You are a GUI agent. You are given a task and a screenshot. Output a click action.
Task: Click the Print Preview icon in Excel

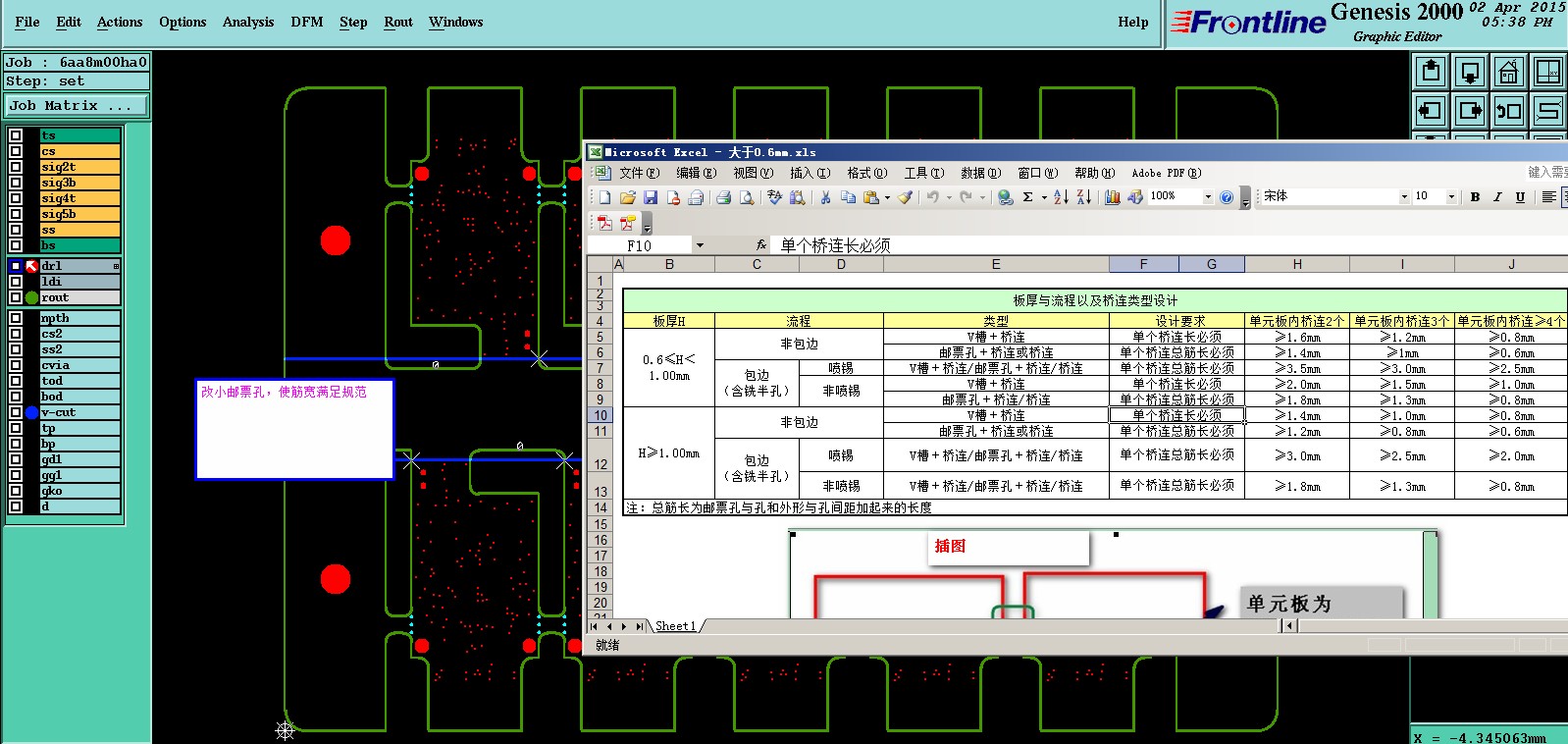pyautogui.click(x=747, y=197)
